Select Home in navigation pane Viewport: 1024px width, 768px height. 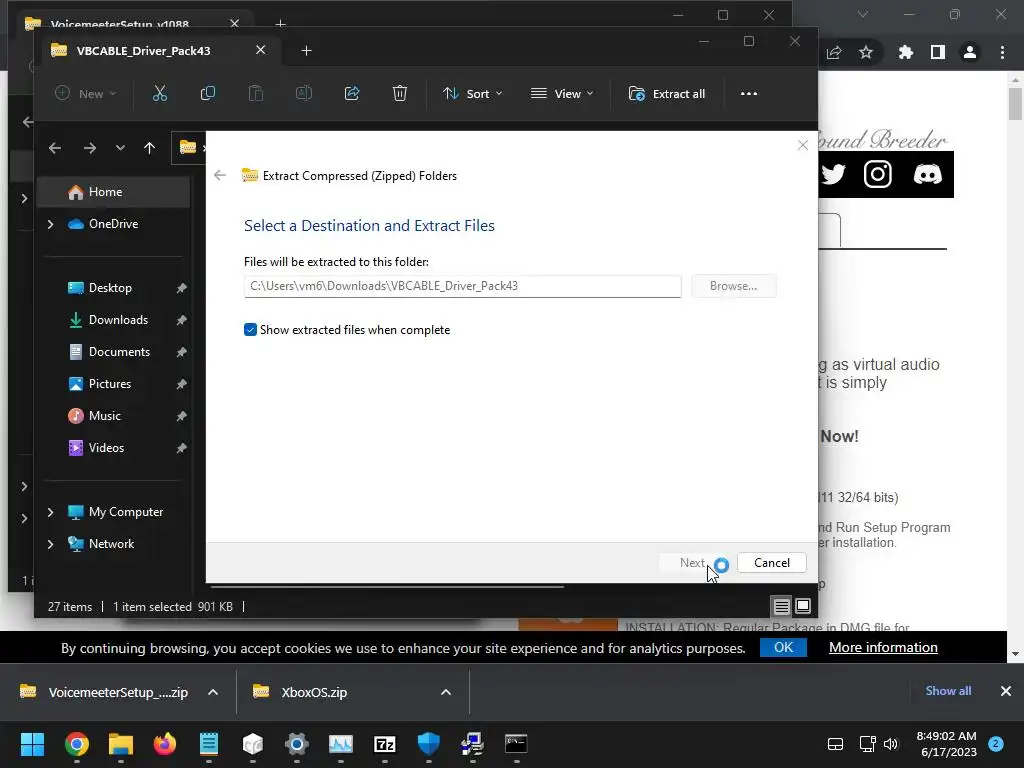pyautogui.click(x=112, y=191)
